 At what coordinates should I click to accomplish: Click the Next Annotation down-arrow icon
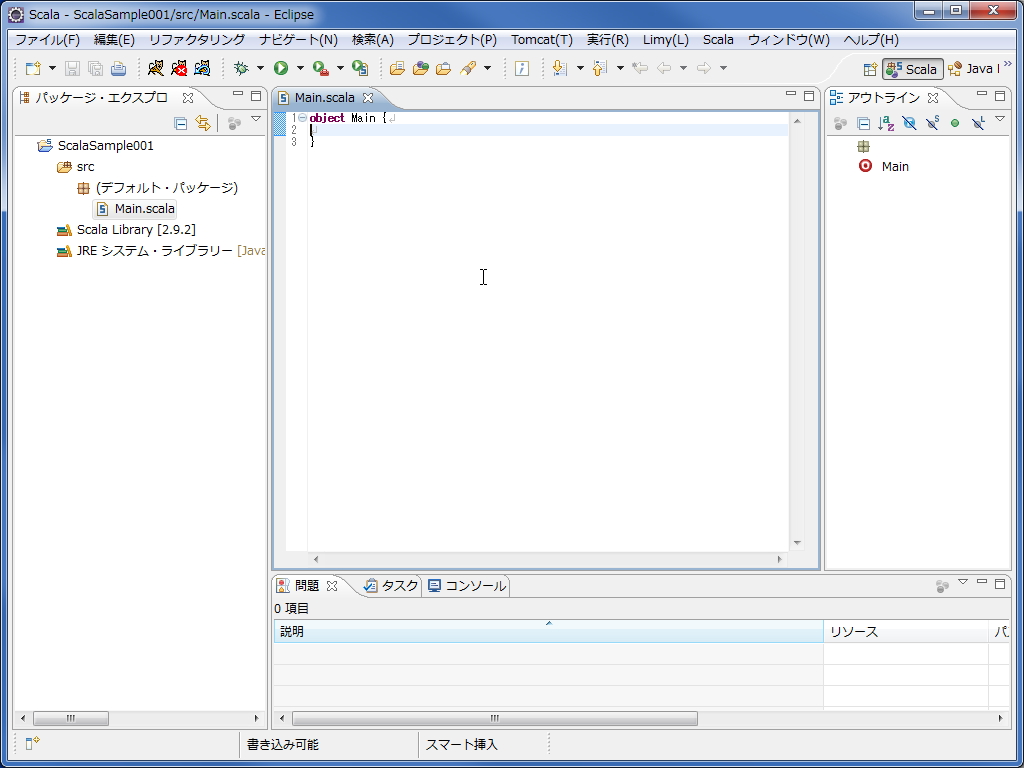coord(559,68)
